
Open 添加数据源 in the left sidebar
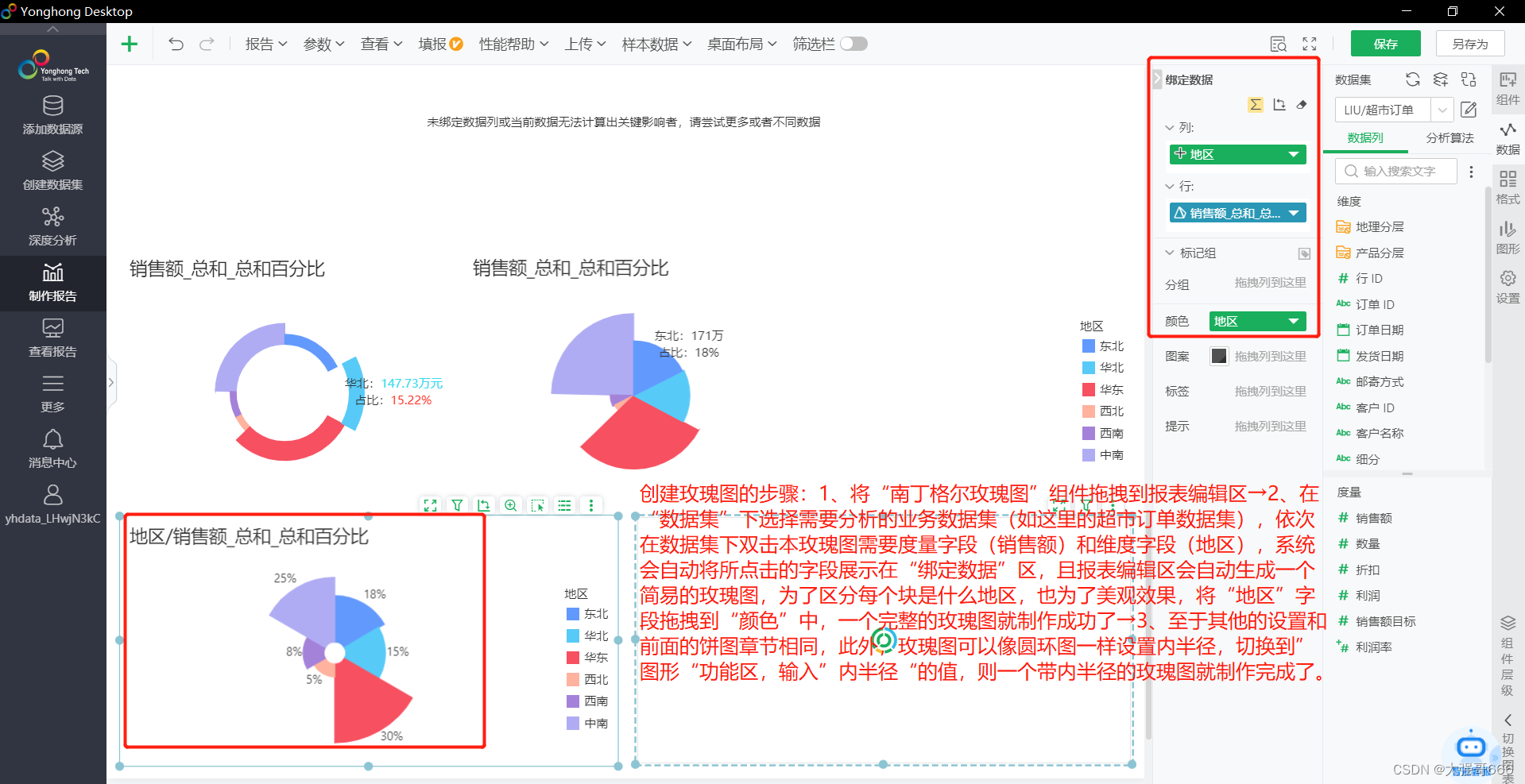52,116
